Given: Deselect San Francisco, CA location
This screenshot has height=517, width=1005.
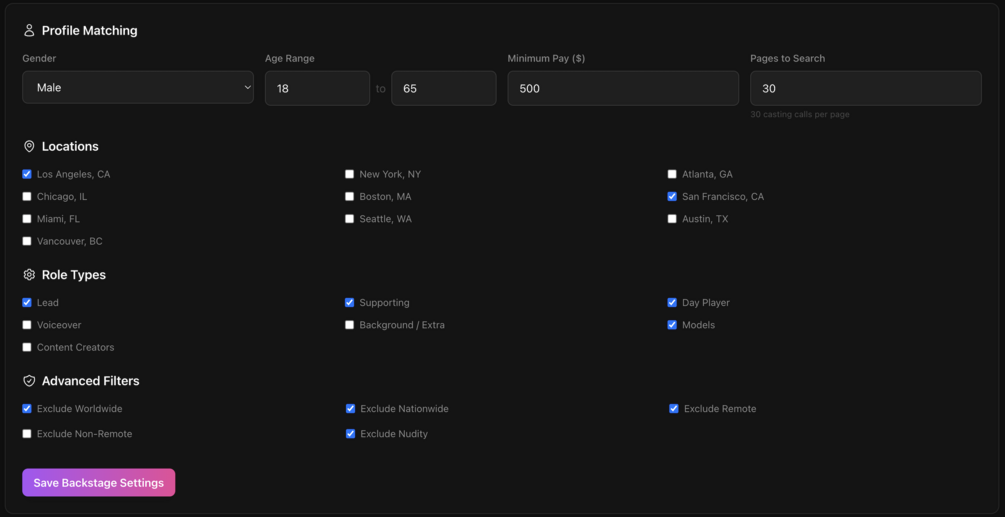Looking at the screenshot, I should [x=672, y=197].
